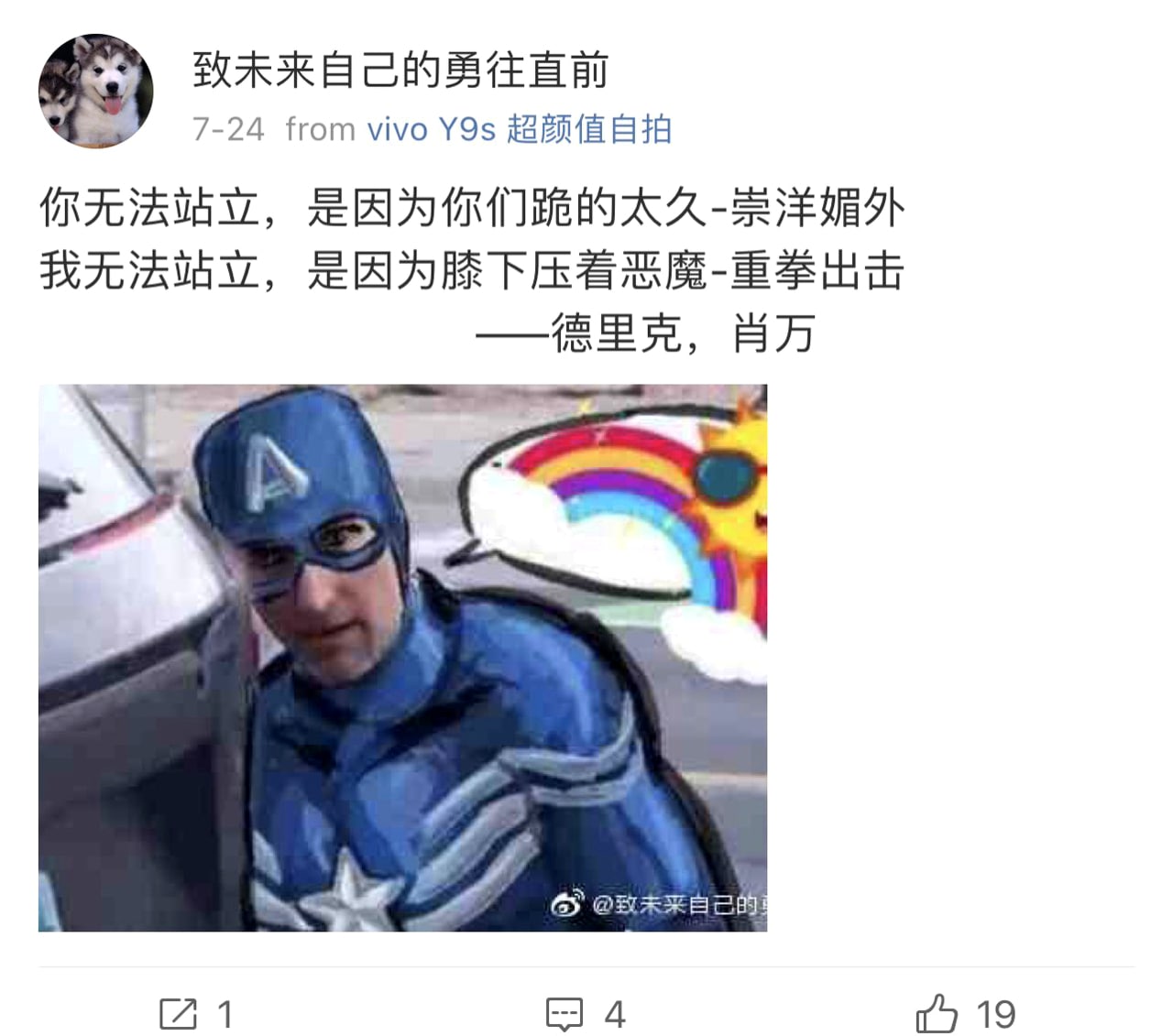Open comments via speech bubble icon
The width and height of the screenshot is (1173, 1036).
565,1014
